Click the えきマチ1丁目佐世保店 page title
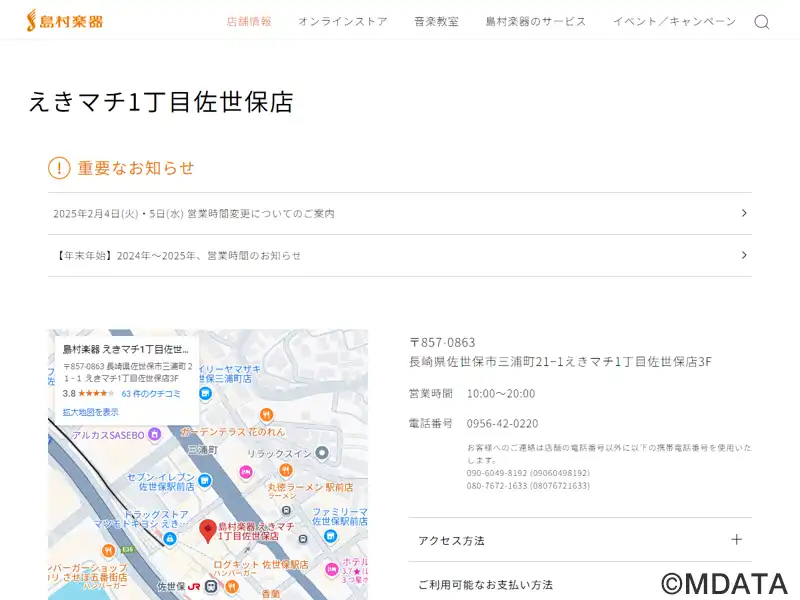This screenshot has height=600, width=800. click(161, 102)
